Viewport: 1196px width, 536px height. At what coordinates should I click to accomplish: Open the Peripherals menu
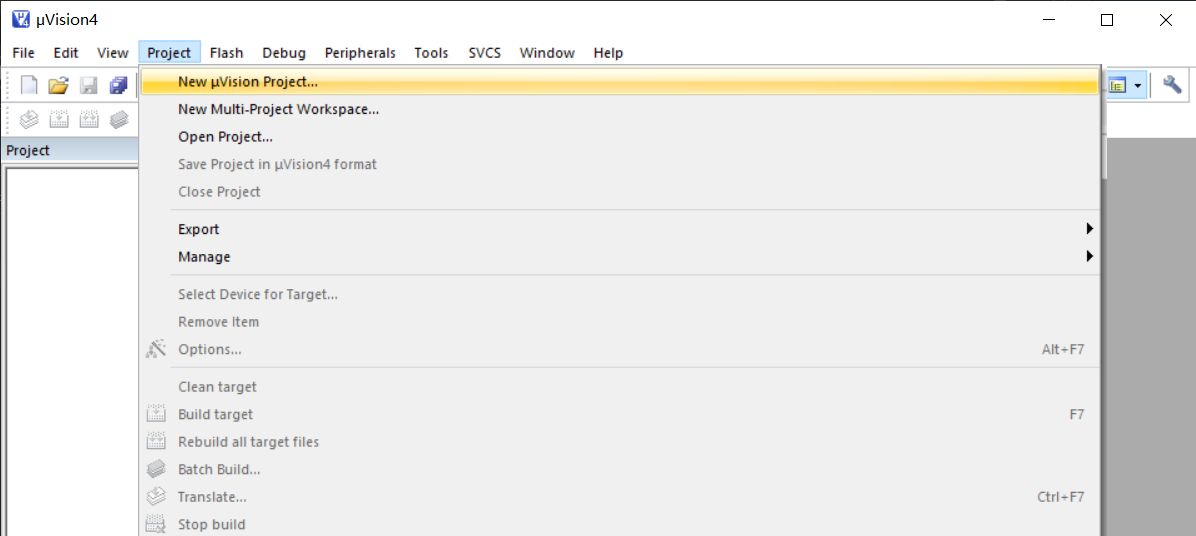click(360, 53)
